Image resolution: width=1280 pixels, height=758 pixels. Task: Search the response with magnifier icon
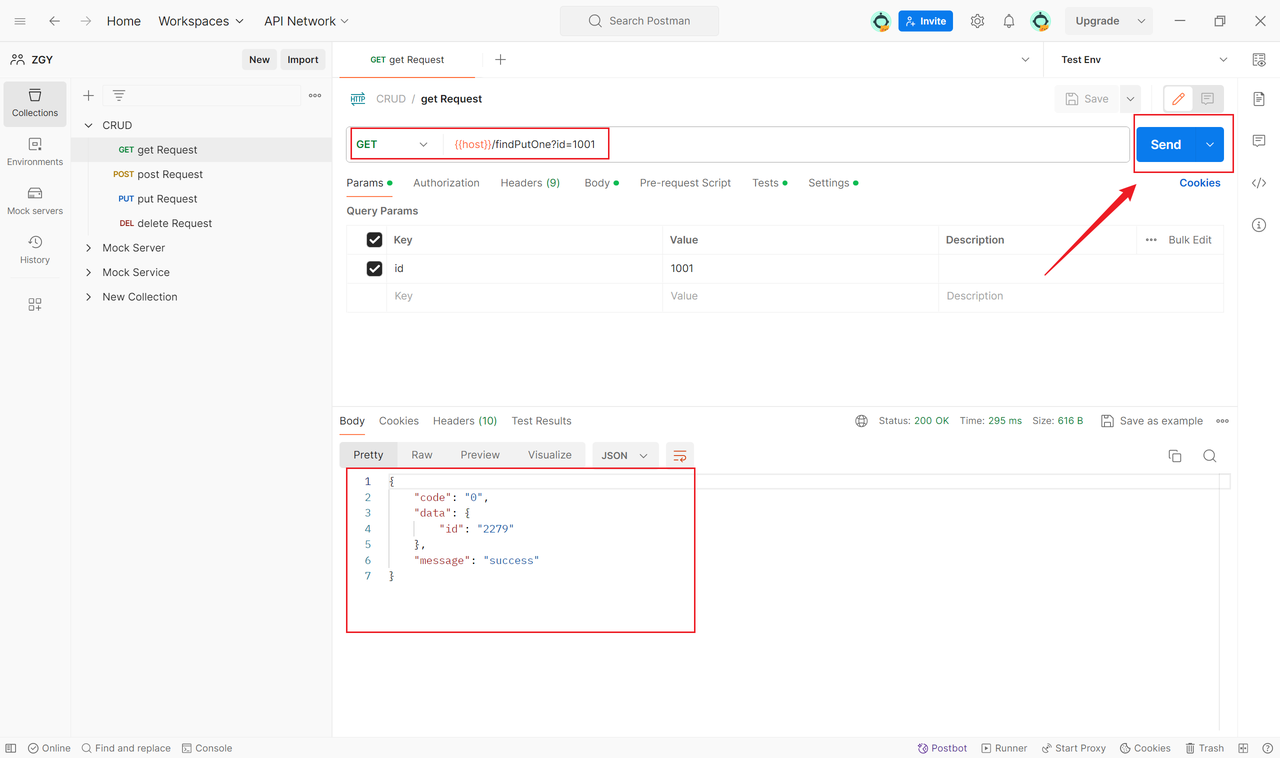1209,456
